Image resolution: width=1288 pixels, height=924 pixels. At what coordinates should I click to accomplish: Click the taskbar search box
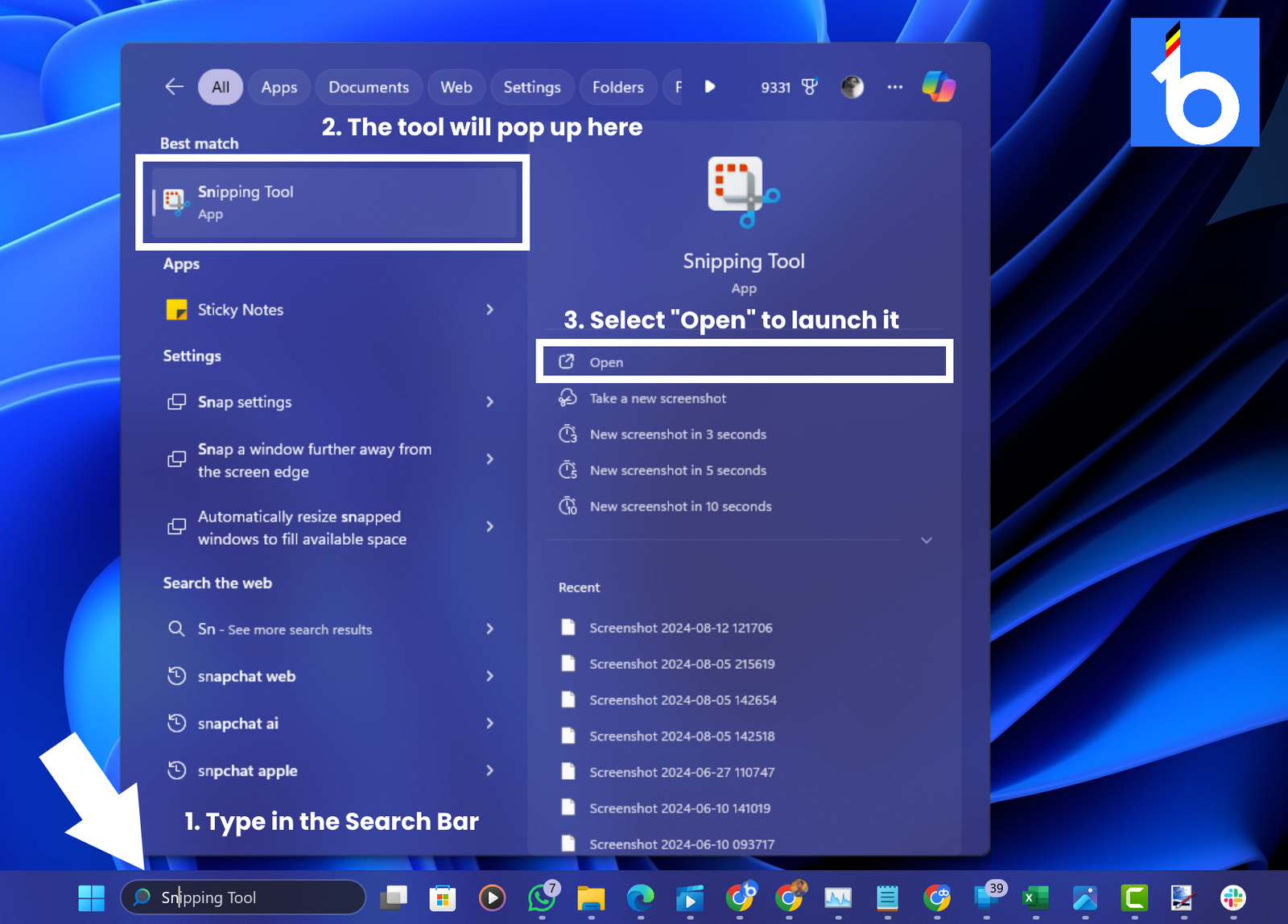tap(243, 897)
